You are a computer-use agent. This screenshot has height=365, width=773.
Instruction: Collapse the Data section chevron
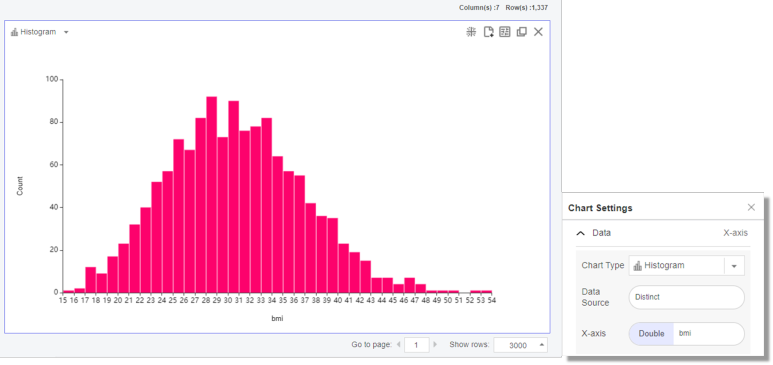pos(581,233)
